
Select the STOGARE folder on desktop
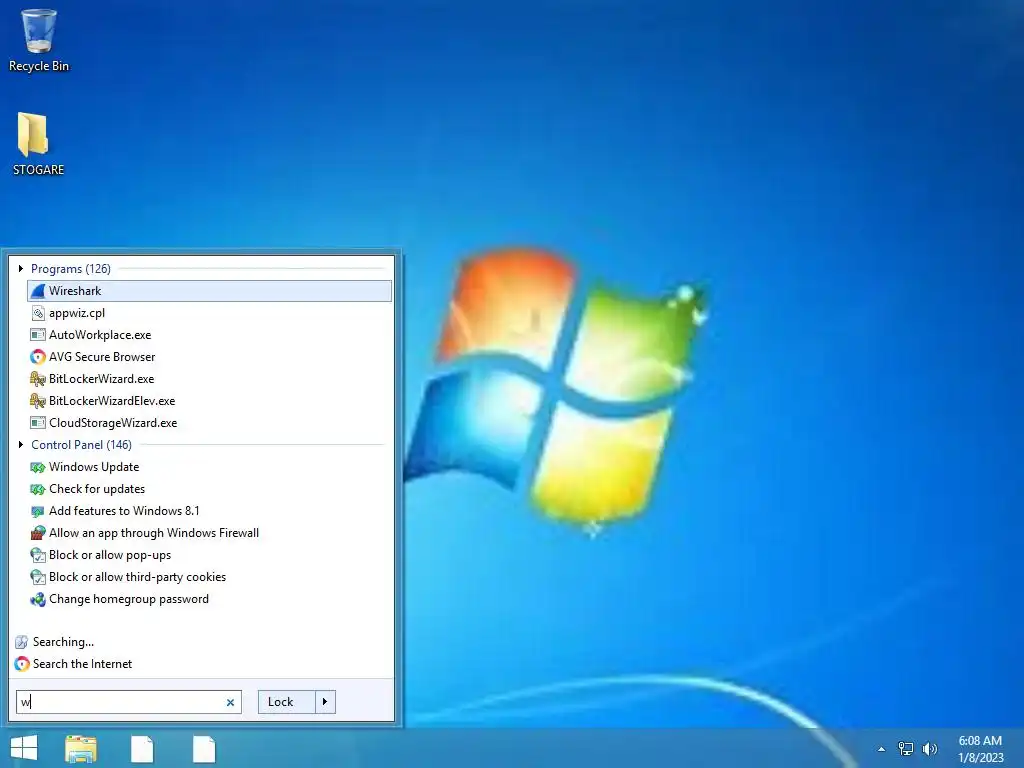tap(39, 144)
